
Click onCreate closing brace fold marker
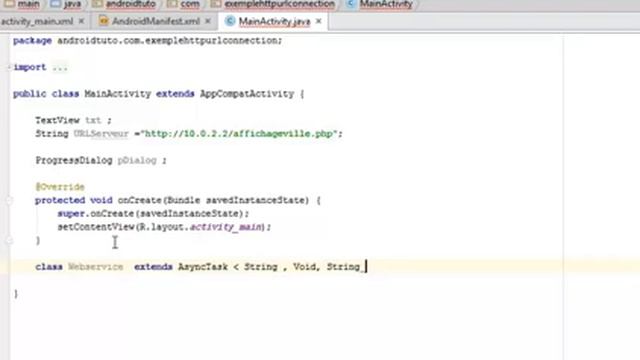click(9, 240)
